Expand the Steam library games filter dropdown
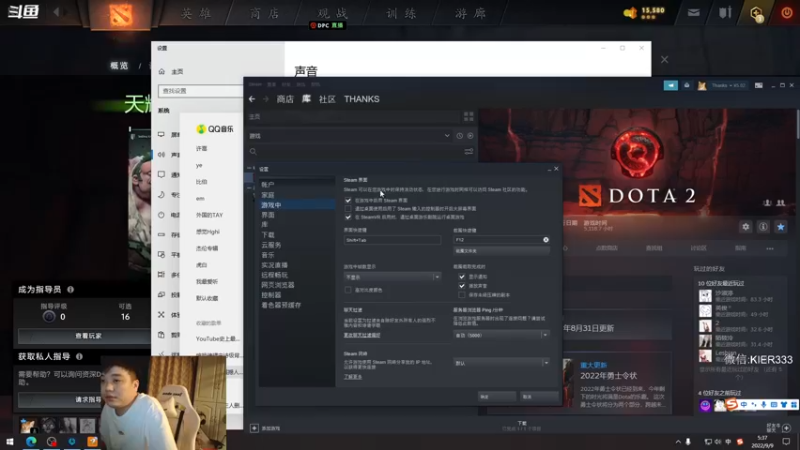The image size is (800, 450). pos(447,136)
